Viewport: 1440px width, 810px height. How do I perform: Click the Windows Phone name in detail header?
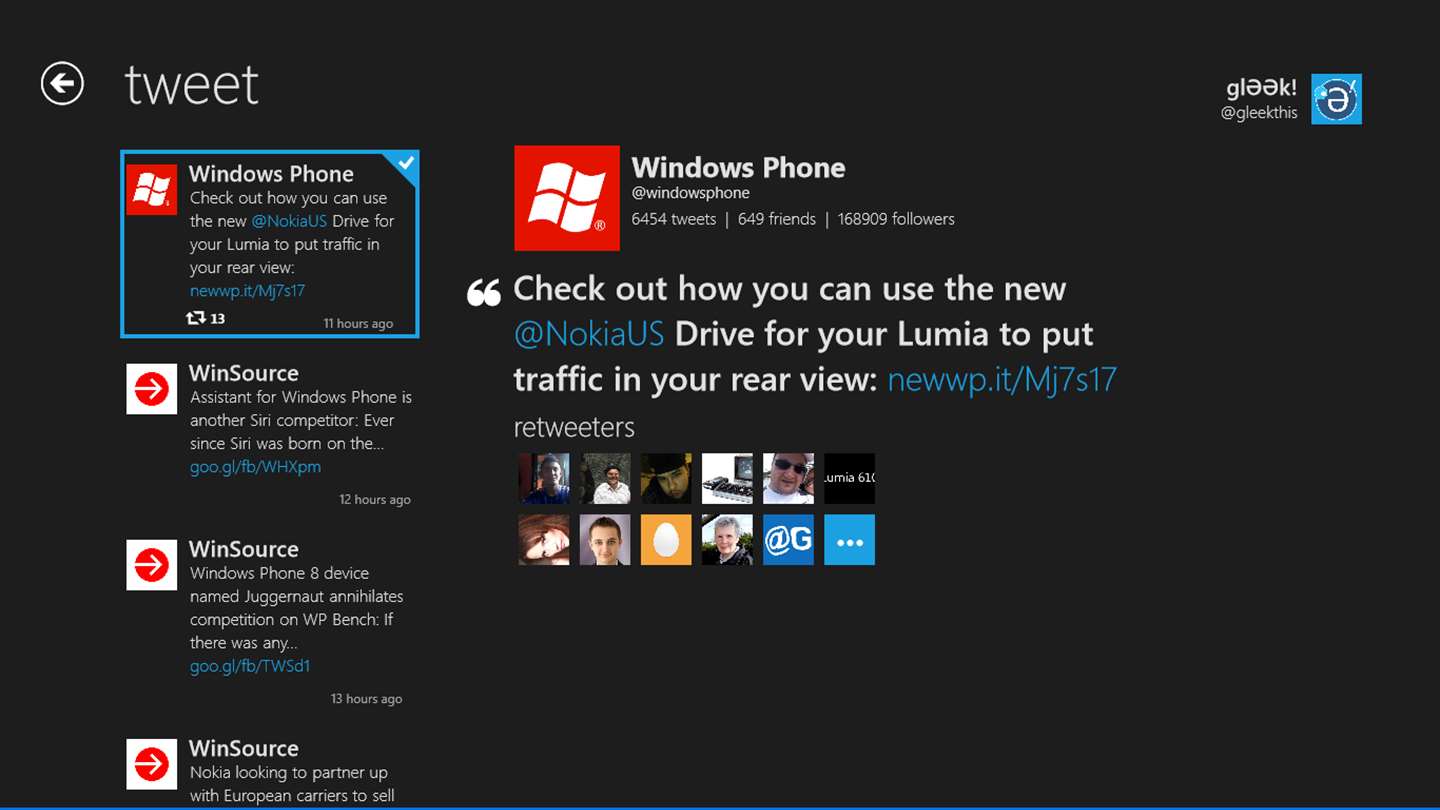coord(738,168)
